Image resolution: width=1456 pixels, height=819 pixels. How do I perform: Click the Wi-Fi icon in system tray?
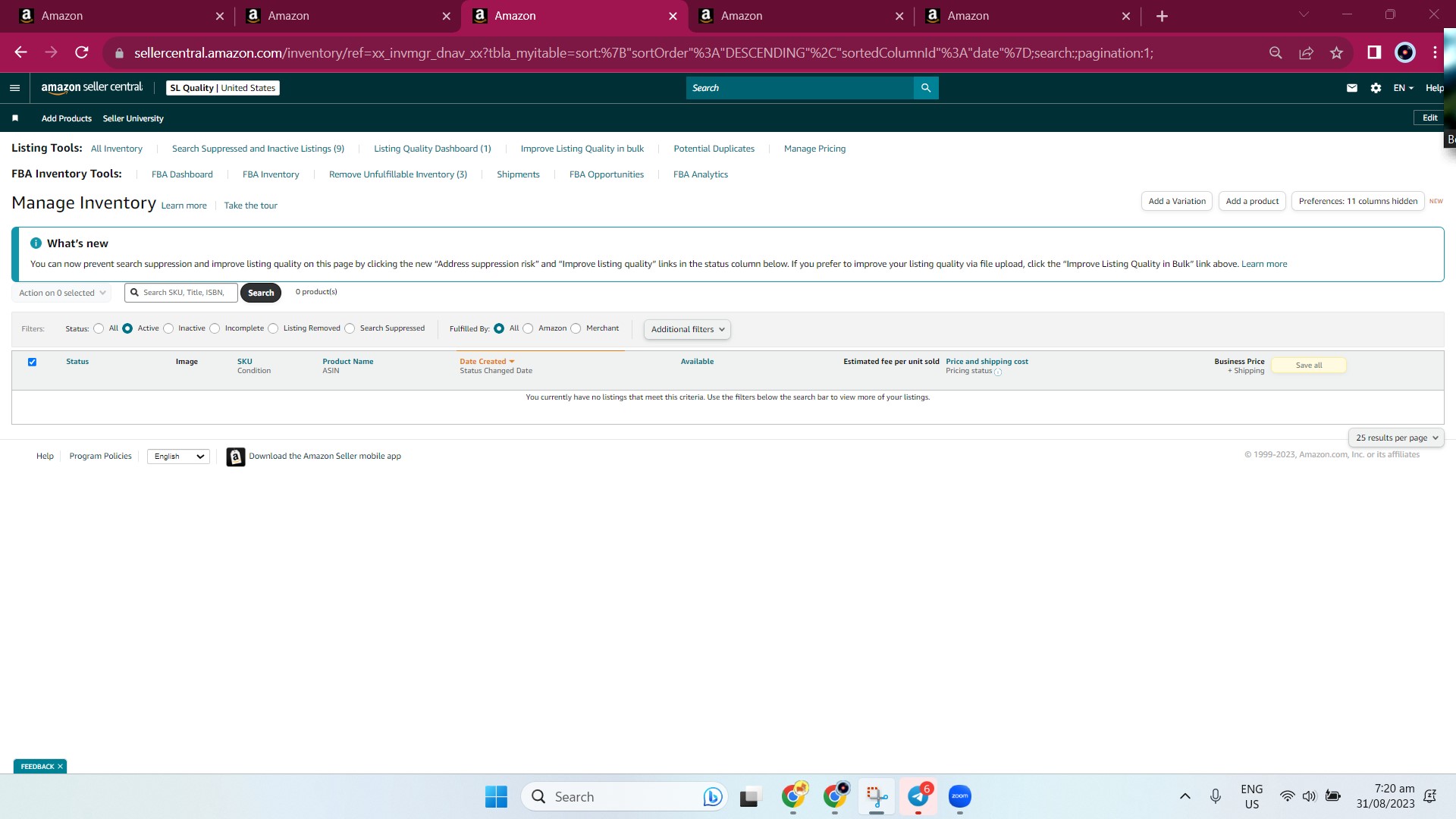[x=1287, y=796]
